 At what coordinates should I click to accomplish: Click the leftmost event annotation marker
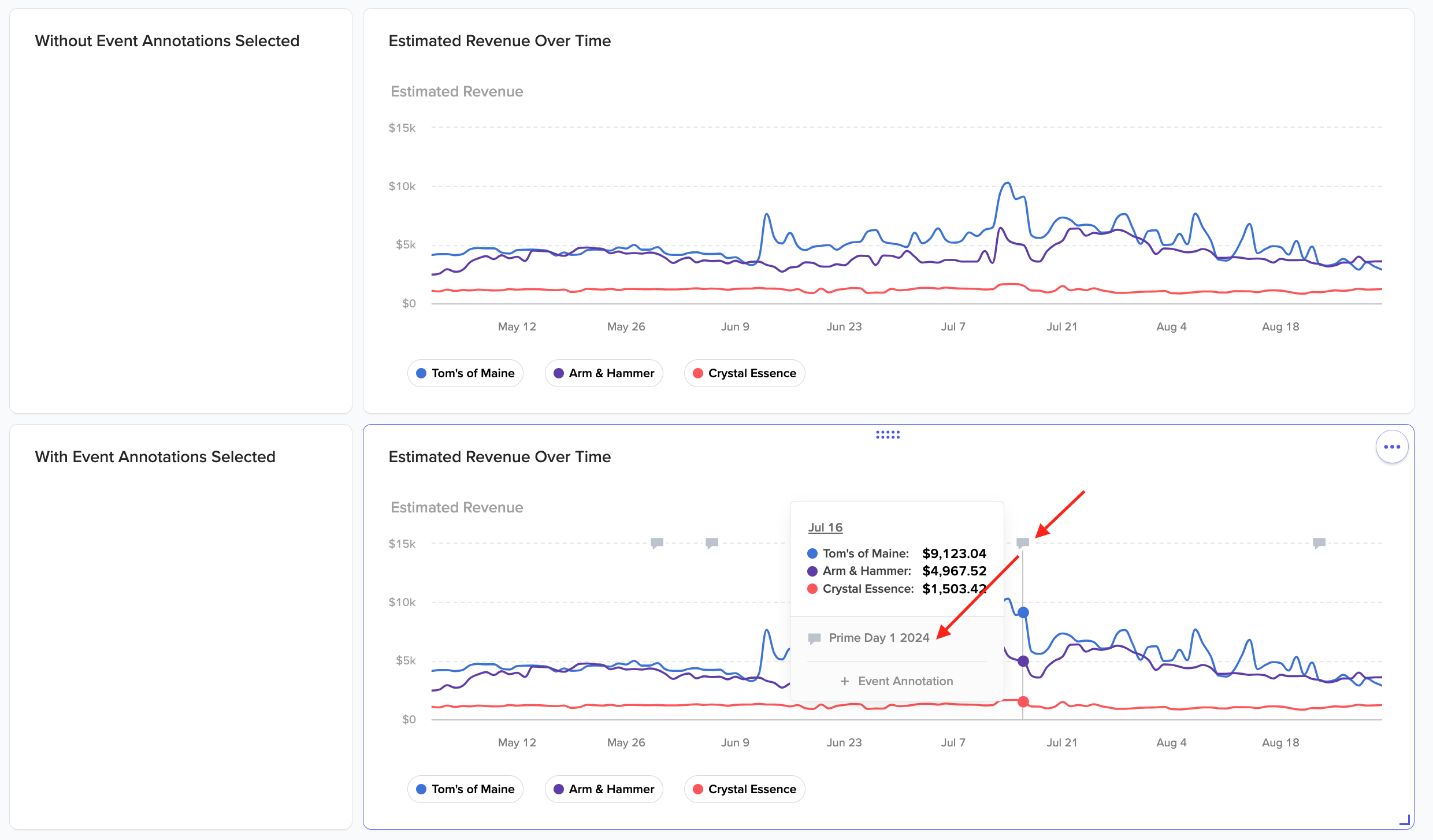click(x=657, y=543)
